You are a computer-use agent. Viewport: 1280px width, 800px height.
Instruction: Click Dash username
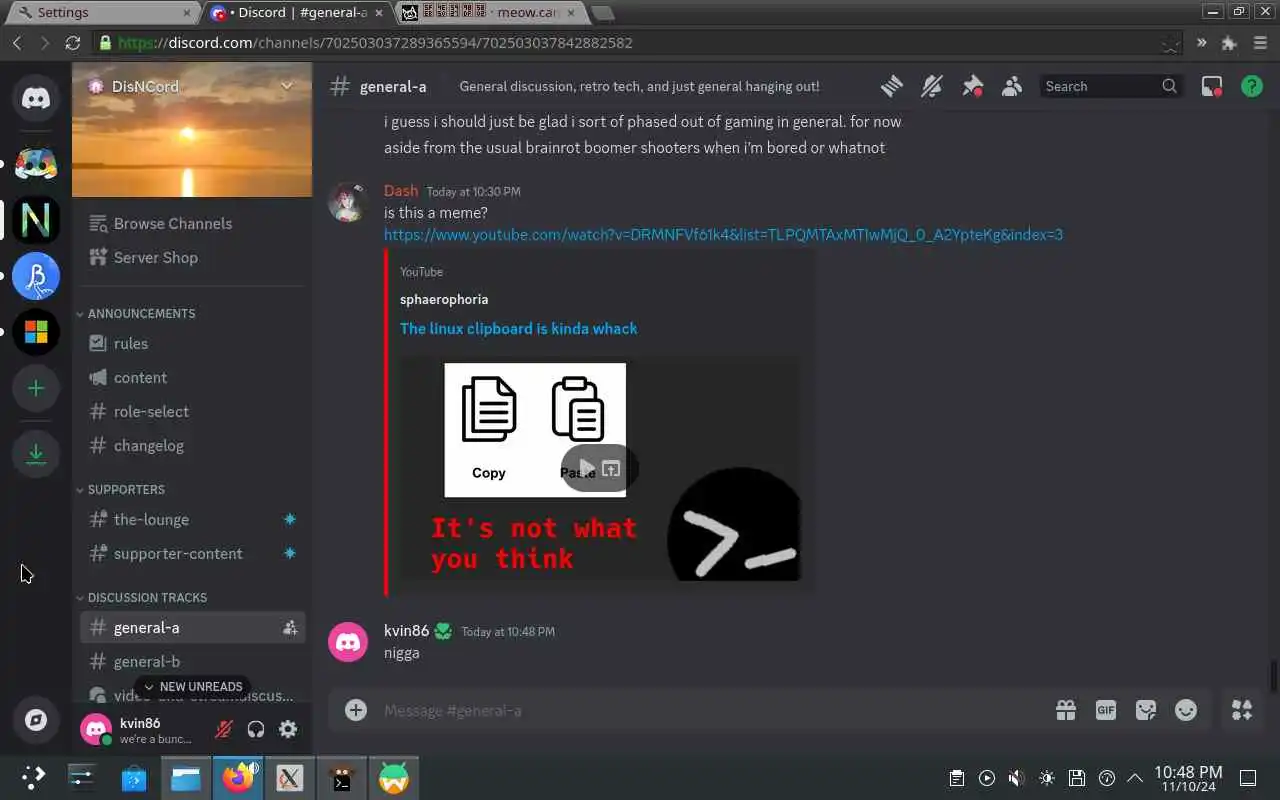coord(401,191)
